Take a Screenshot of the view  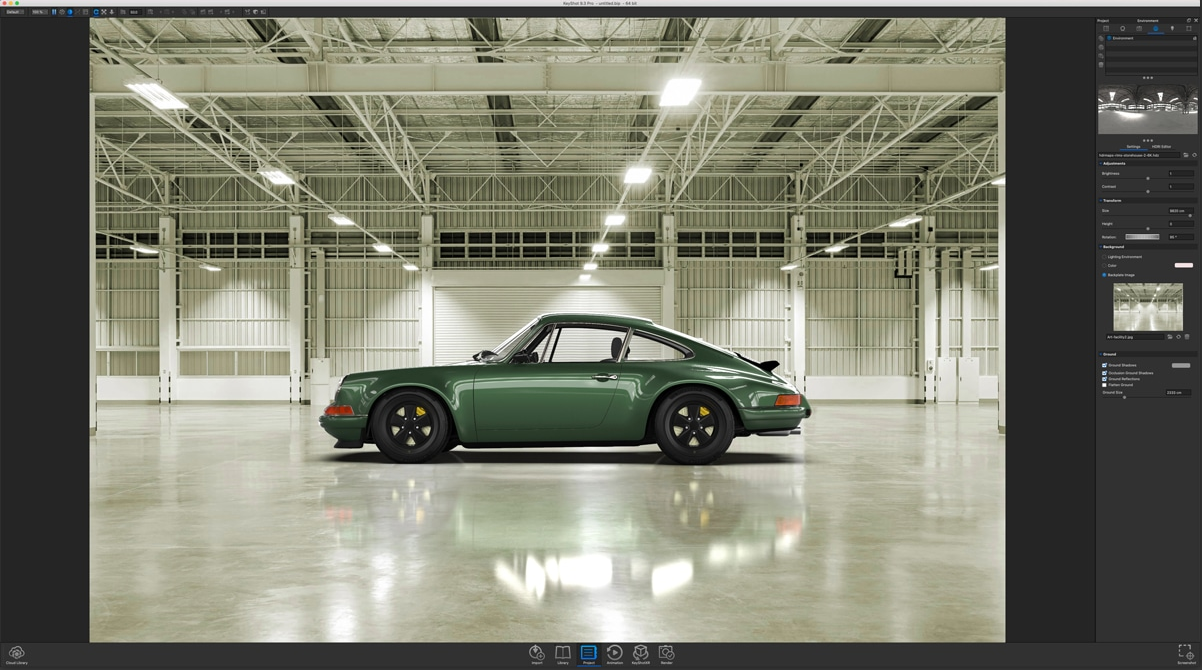1185,653
